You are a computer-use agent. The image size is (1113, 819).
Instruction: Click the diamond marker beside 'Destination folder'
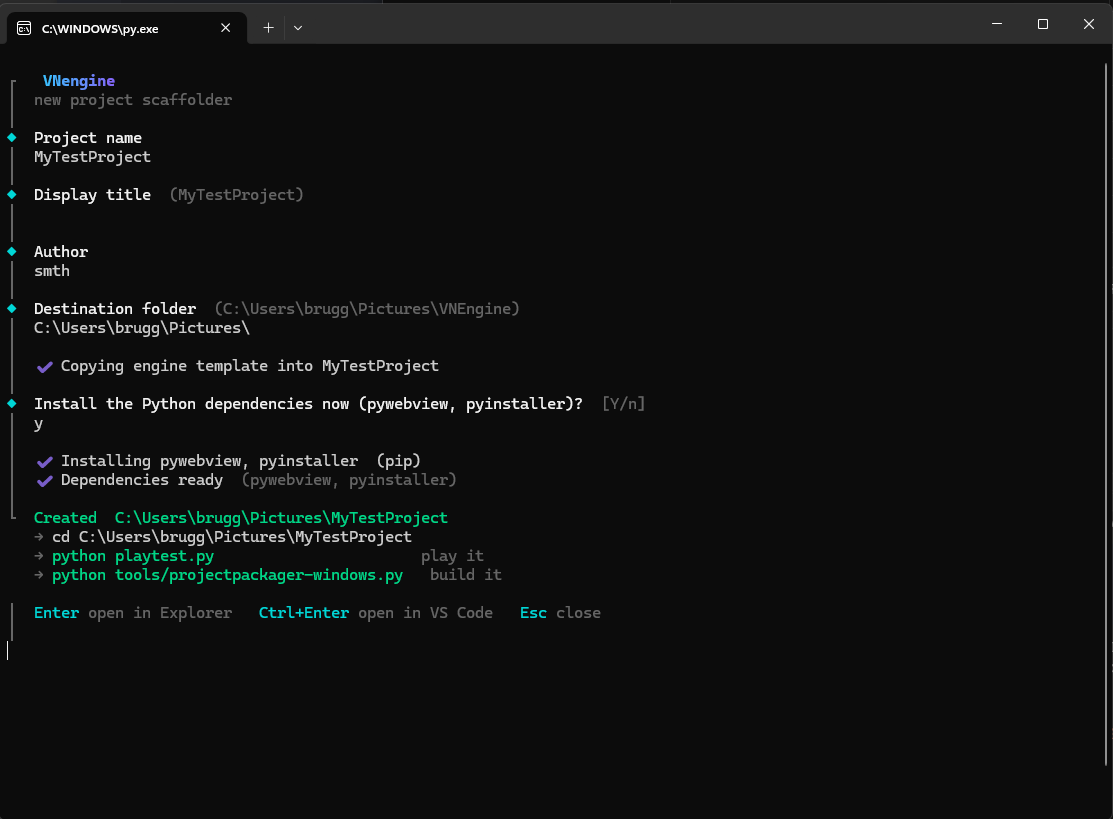(12, 309)
